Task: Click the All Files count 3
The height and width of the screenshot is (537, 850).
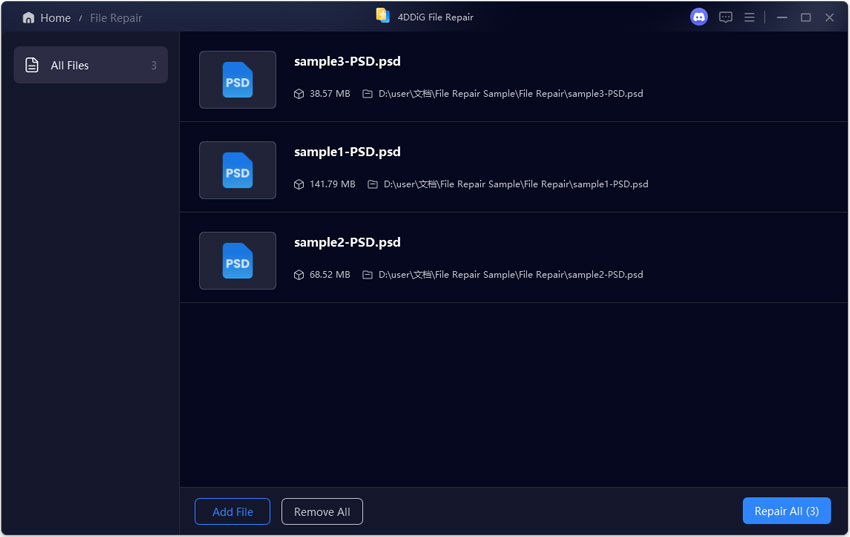Action: pyautogui.click(x=154, y=66)
